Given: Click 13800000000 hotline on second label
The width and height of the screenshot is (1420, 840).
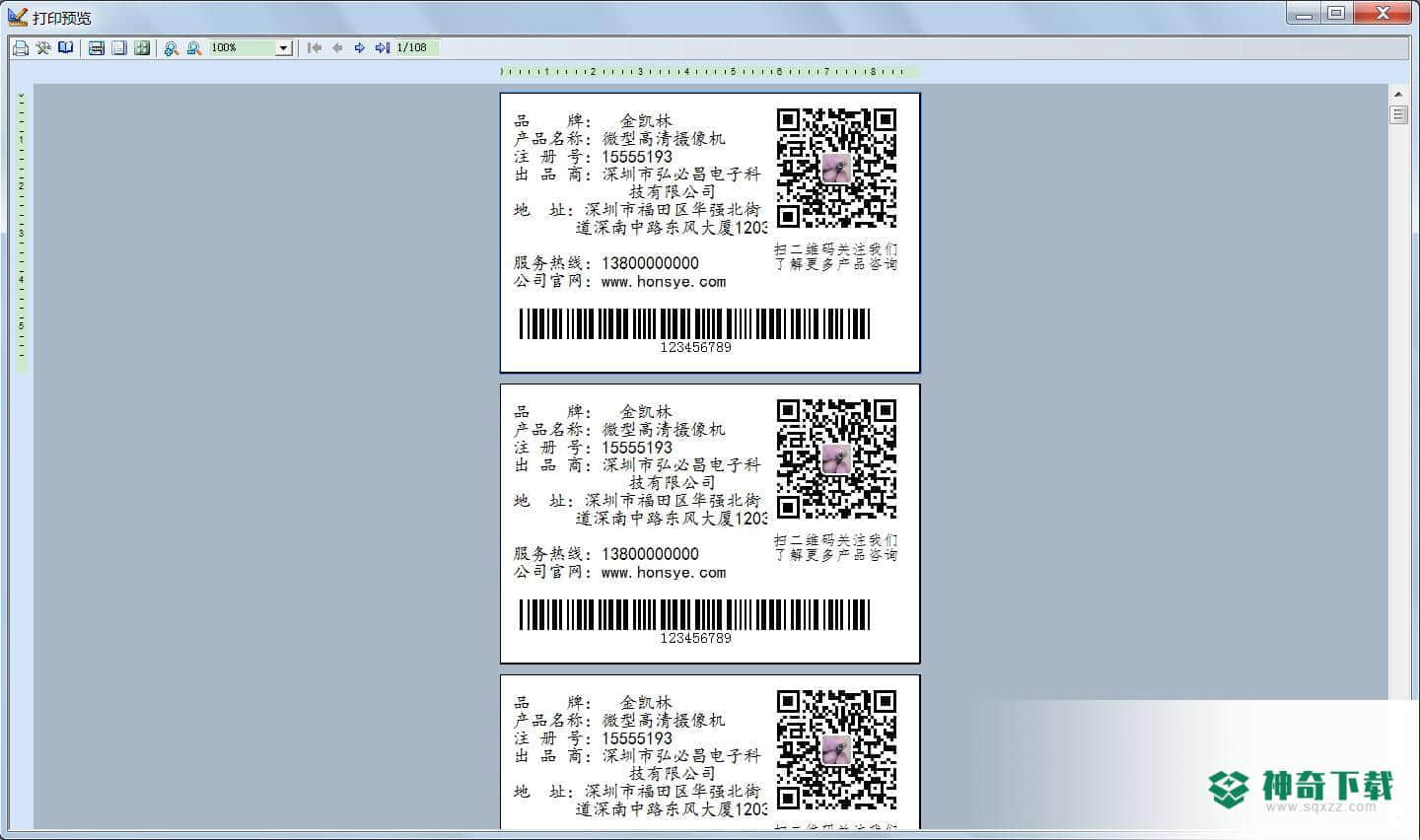Looking at the screenshot, I should pos(650,554).
